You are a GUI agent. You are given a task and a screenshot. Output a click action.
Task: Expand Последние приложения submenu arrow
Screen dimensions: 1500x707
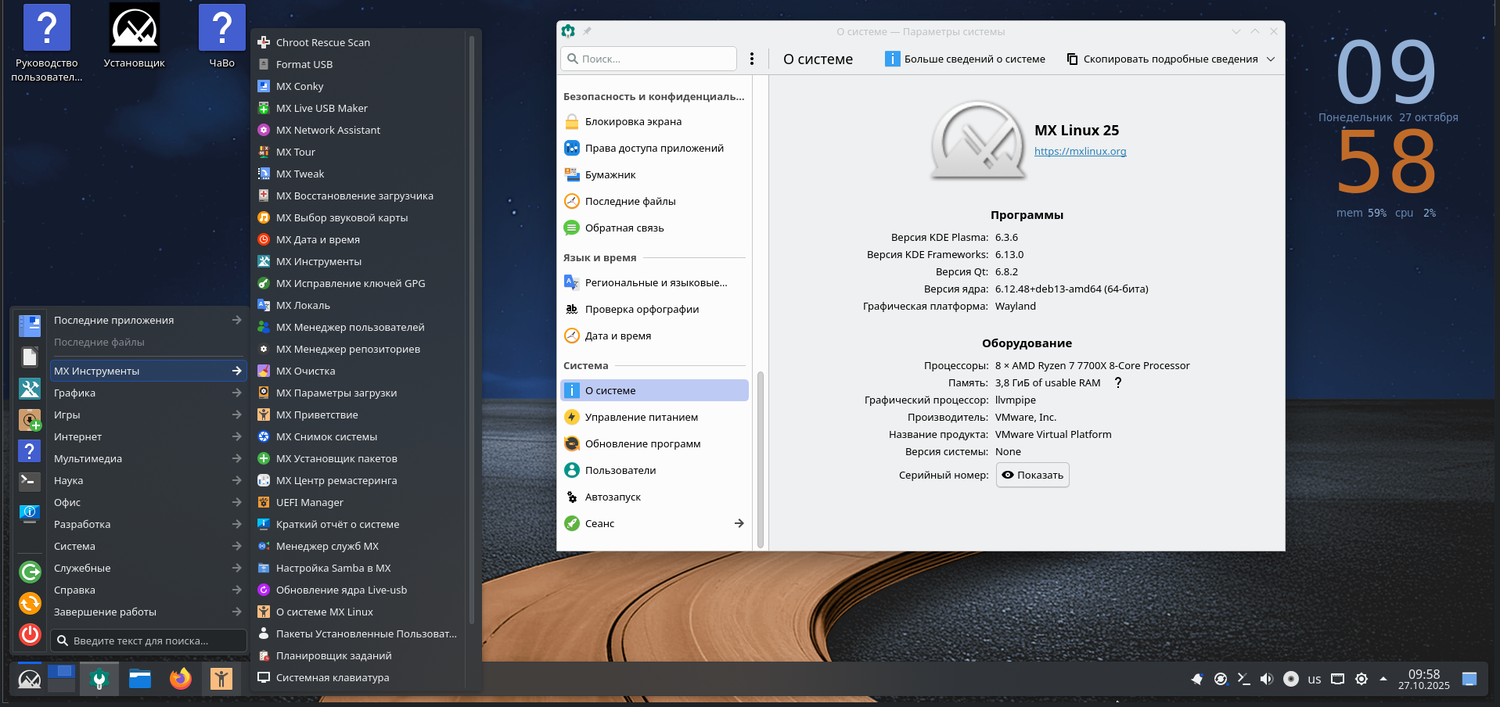click(x=236, y=320)
